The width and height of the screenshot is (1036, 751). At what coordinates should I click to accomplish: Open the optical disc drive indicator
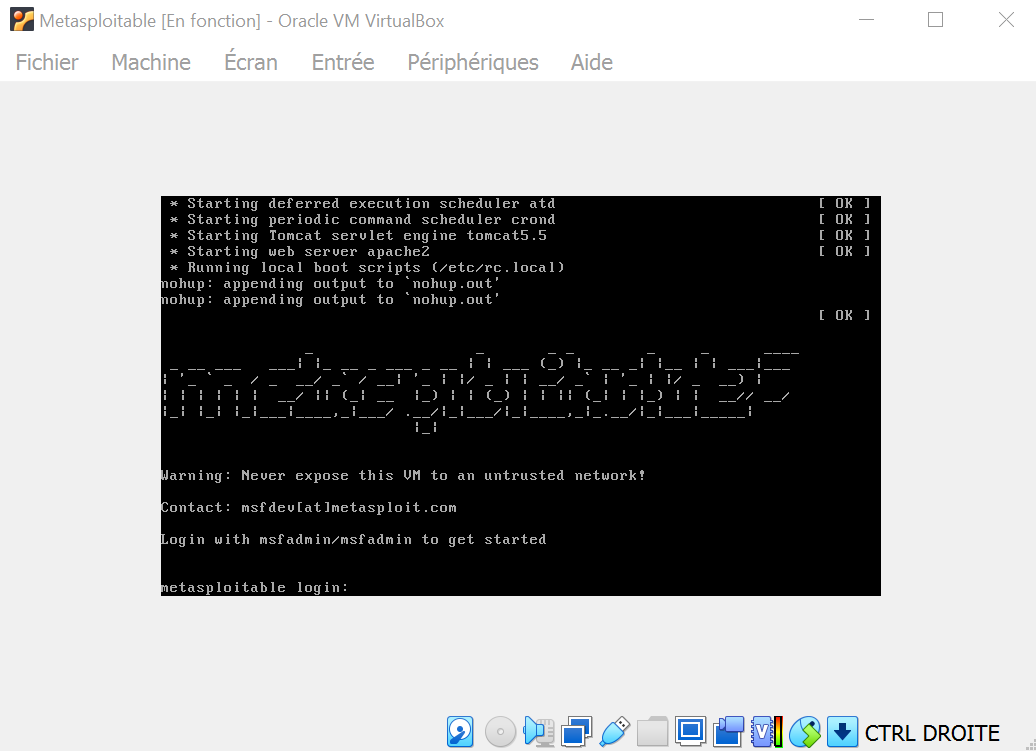click(x=500, y=732)
